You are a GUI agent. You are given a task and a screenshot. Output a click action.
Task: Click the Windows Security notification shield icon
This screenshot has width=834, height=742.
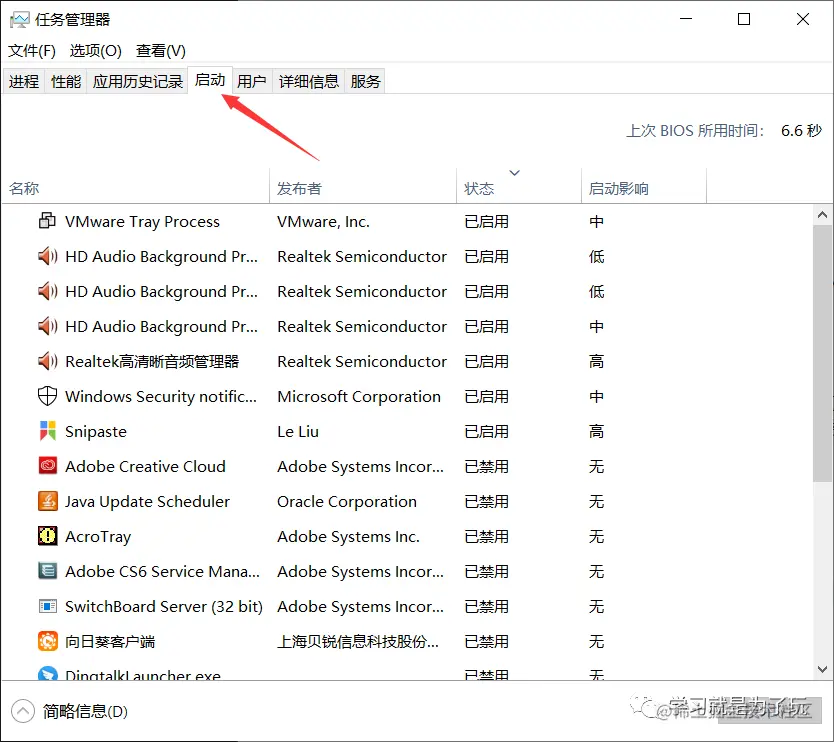point(47,396)
